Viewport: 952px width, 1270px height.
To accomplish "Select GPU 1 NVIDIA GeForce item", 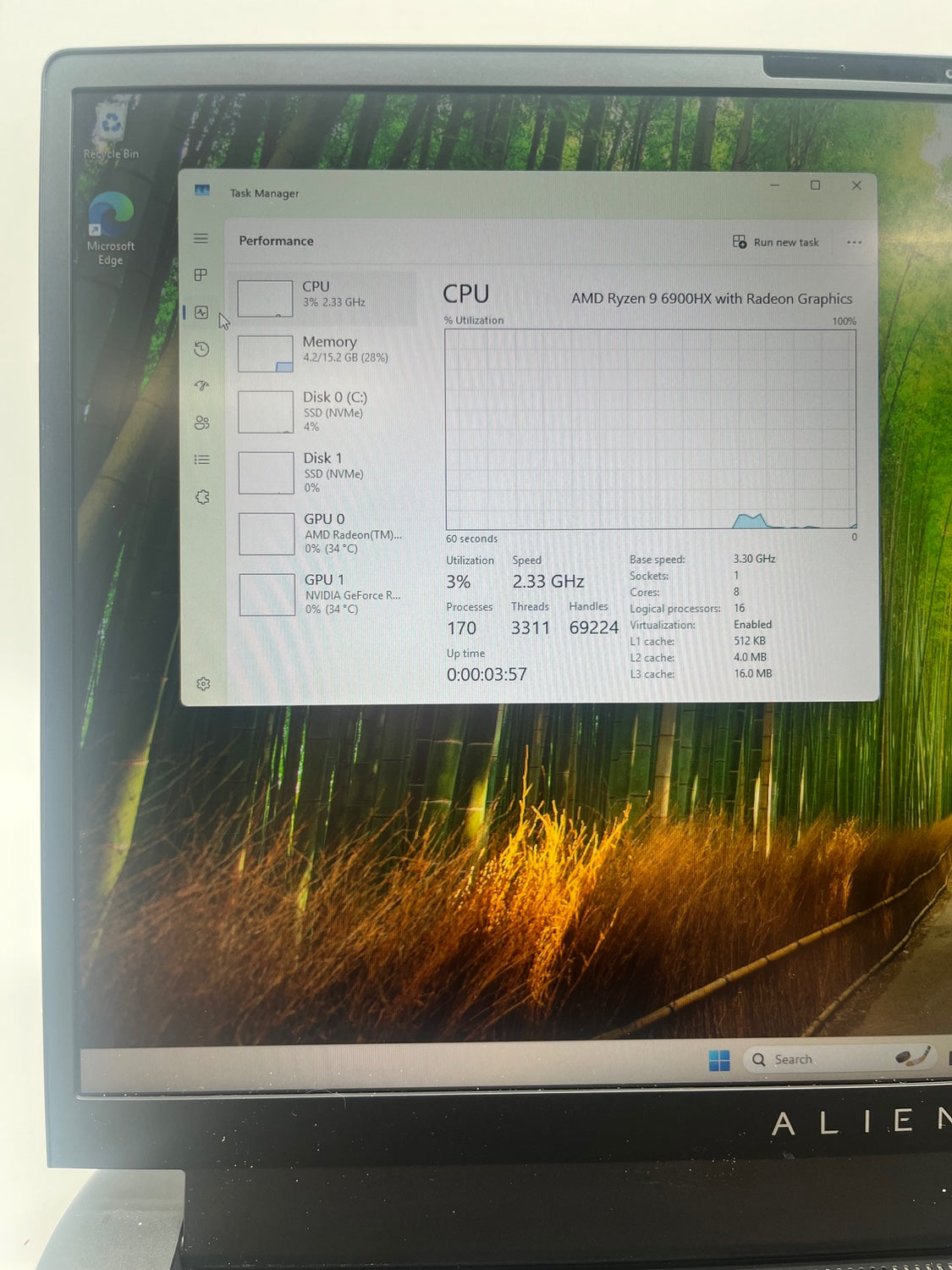I will (x=327, y=594).
